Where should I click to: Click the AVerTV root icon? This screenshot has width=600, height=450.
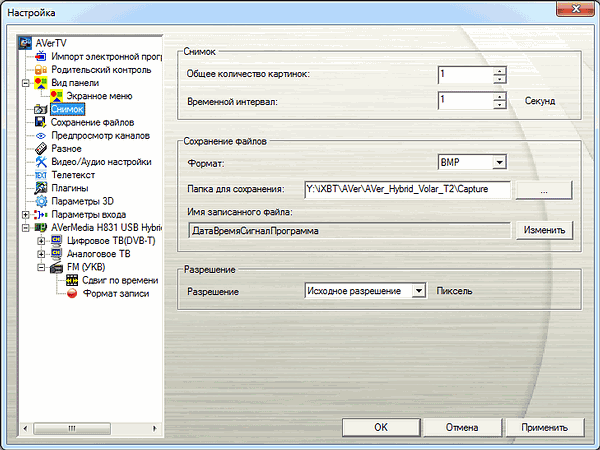(x=26, y=43)
